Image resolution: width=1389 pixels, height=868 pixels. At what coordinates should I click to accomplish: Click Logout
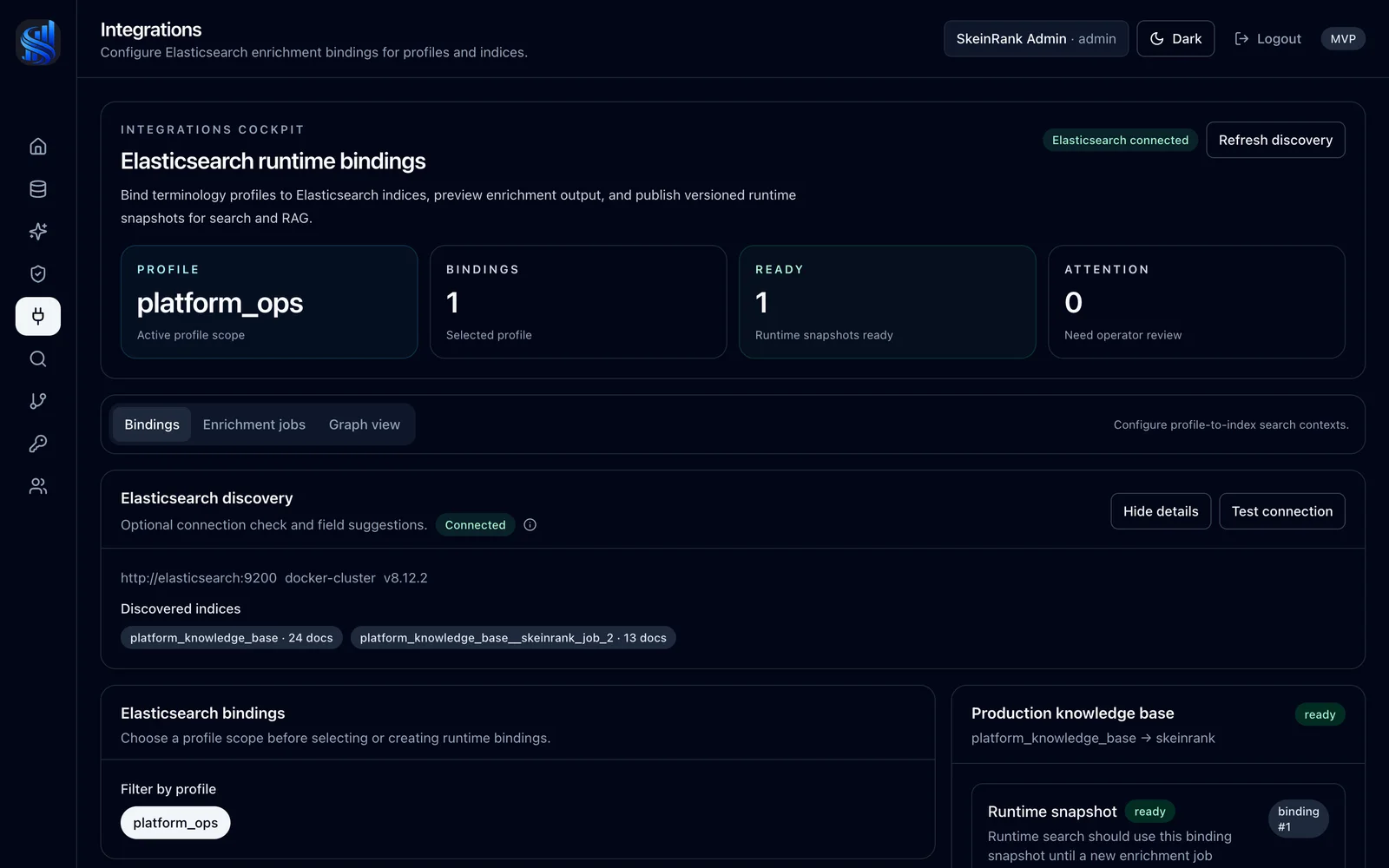(x=1267, y=38)
